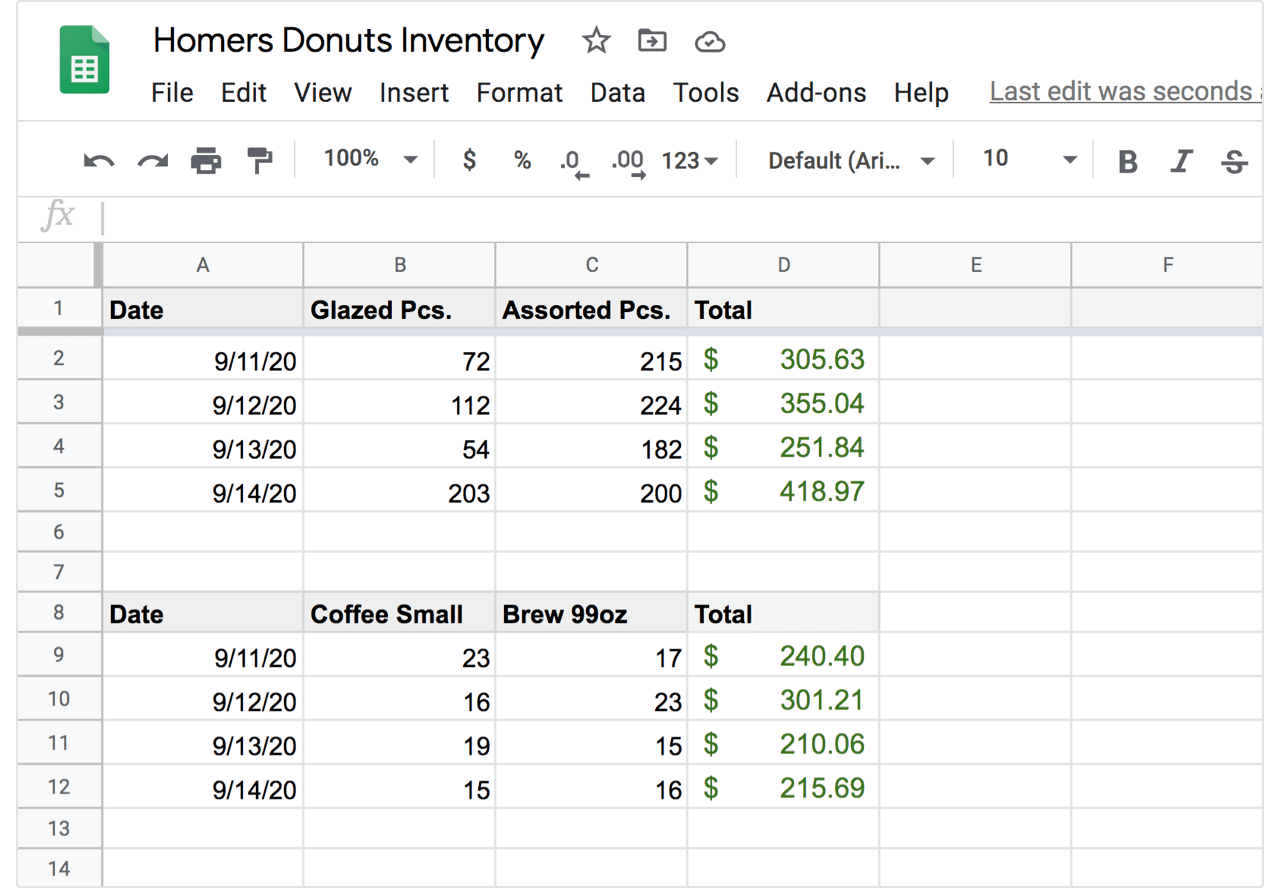
Task: Open the Move to folder icon
Action: [x=652, y=41]
